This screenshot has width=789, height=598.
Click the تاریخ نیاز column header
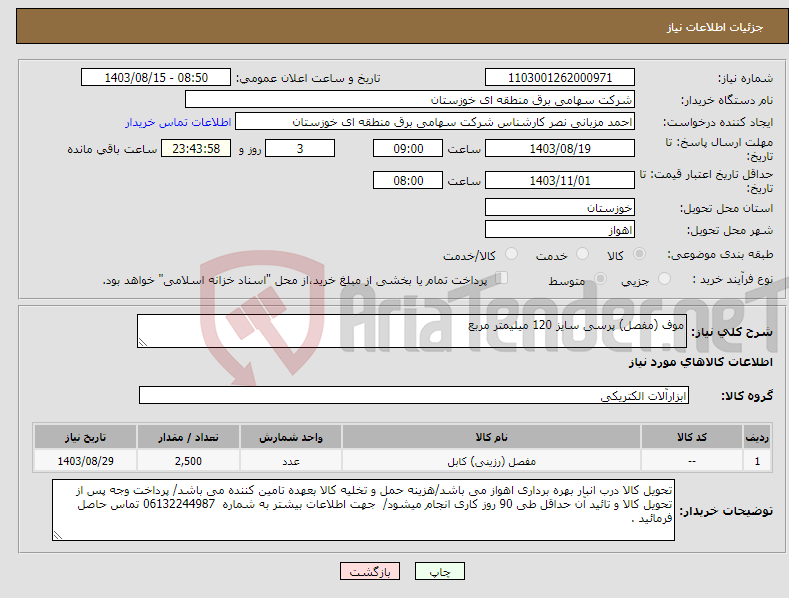[85, 437]
